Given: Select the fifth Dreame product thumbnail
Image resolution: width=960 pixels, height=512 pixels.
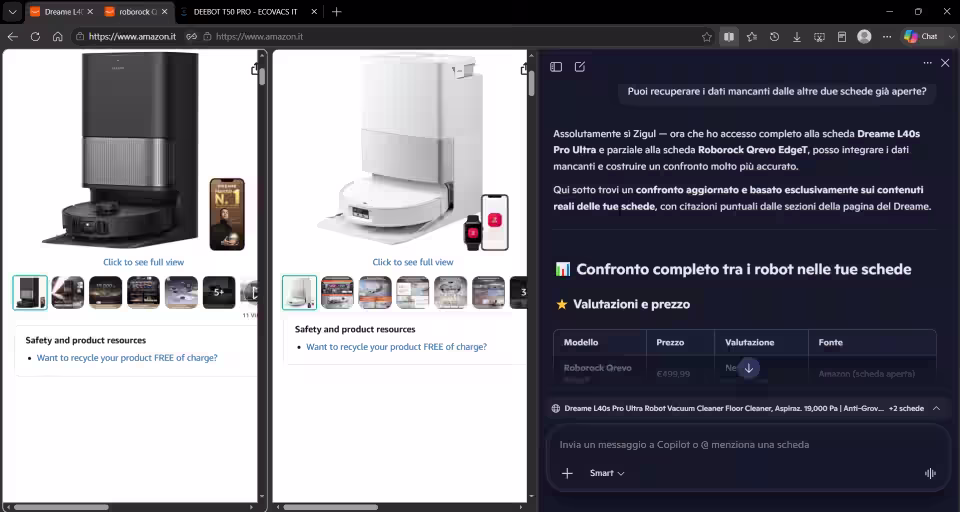Looking at the screenshot, I should 181,293.
